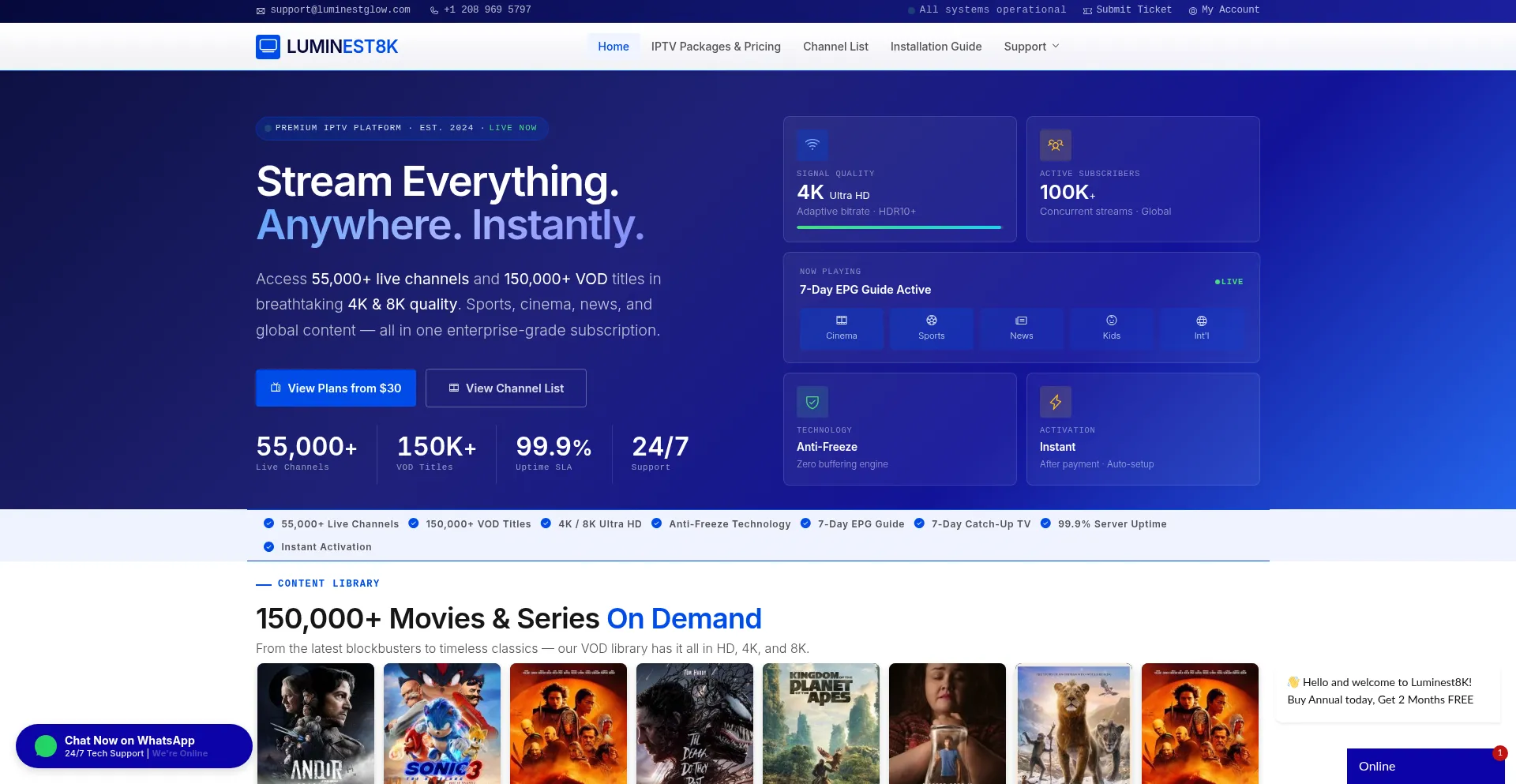
Task: Call the +1 208 969 5797 number link
Action: (x=480, y=10)
